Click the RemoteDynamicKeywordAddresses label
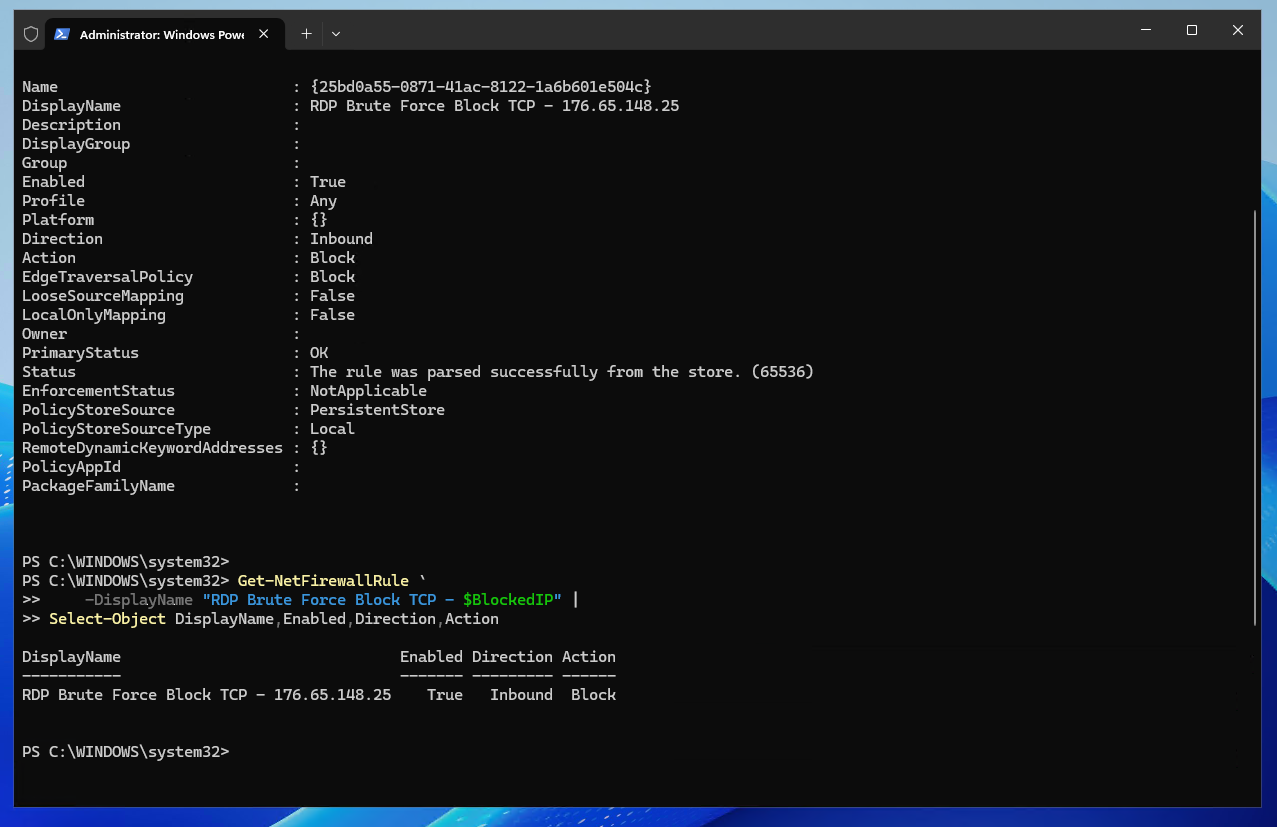The image size is (1277, 827). point(152,448)
